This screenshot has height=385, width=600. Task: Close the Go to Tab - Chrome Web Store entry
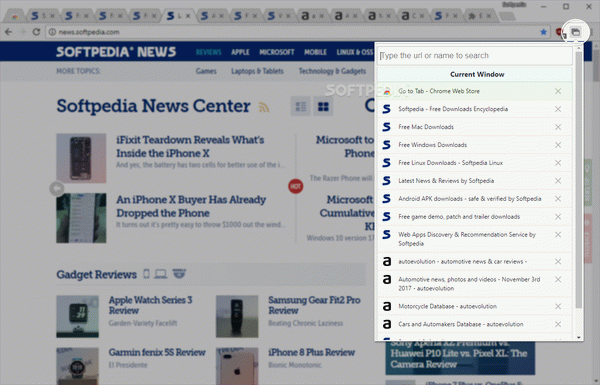[558, 91]
